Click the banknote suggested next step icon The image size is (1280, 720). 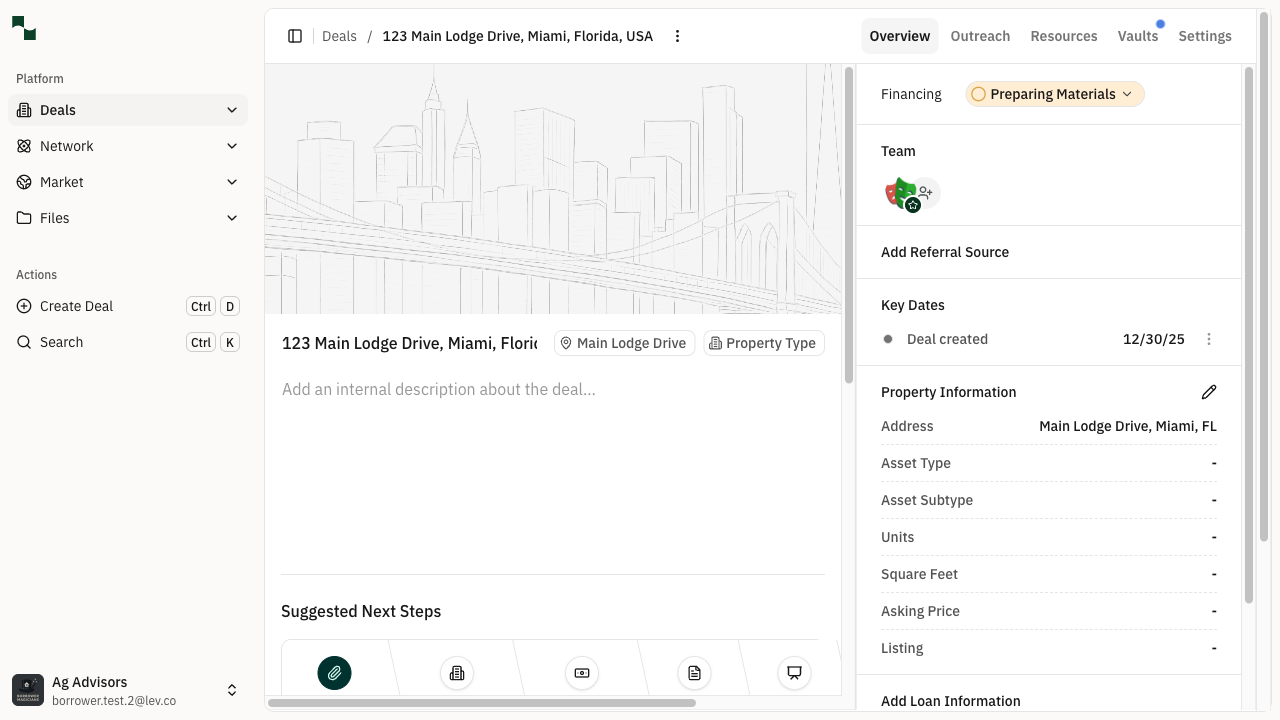(x=581, y=673)
